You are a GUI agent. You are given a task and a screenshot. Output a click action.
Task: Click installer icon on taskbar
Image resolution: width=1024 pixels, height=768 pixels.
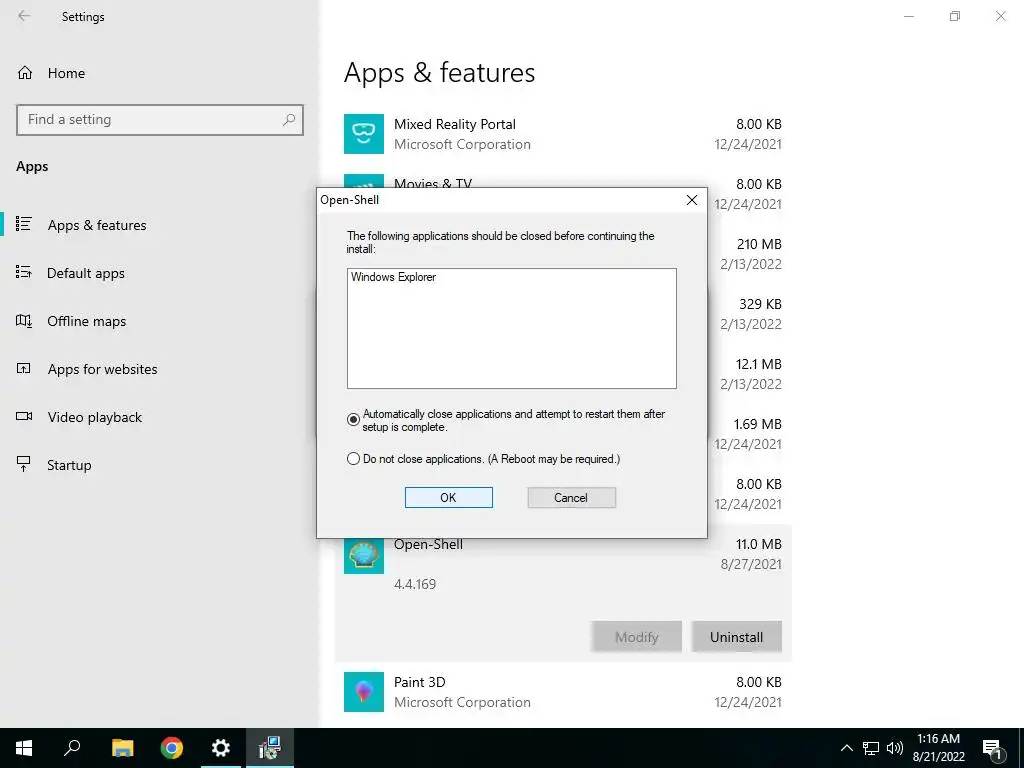pos(269,748)
